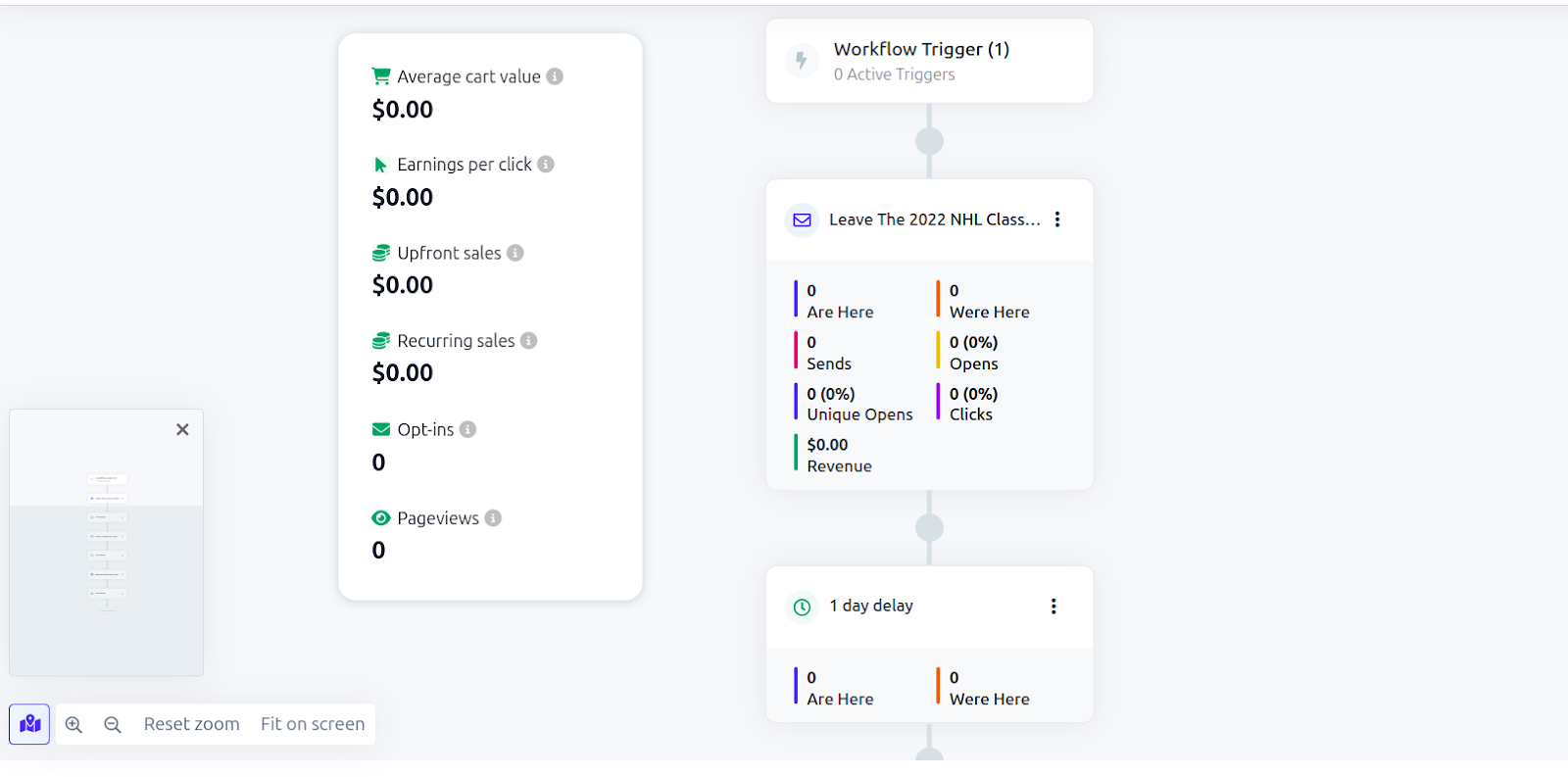Click the '1 day delay' step title
Viewport: 1568px width, 777px height.
871,606
